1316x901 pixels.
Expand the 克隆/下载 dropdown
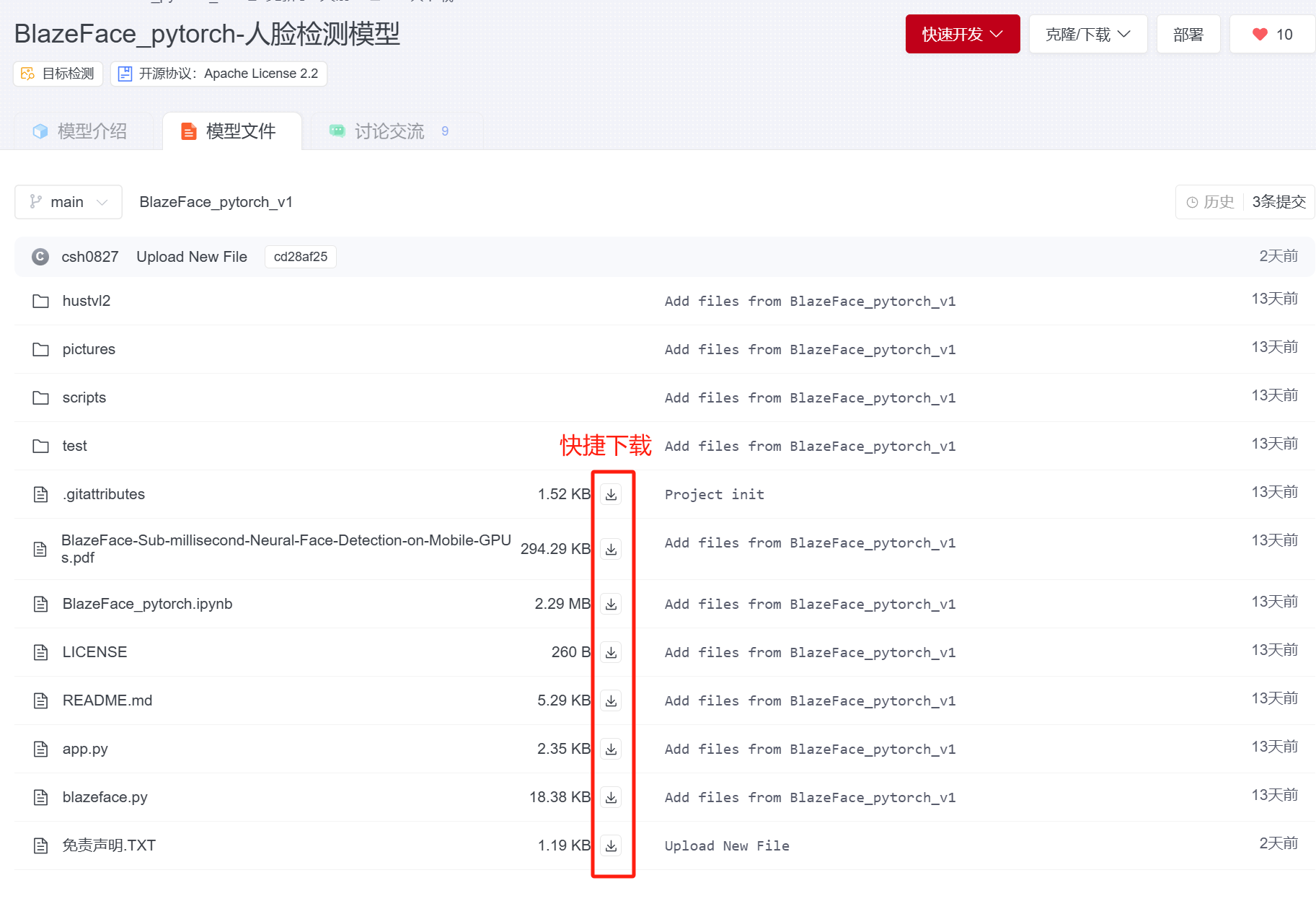1087,35
